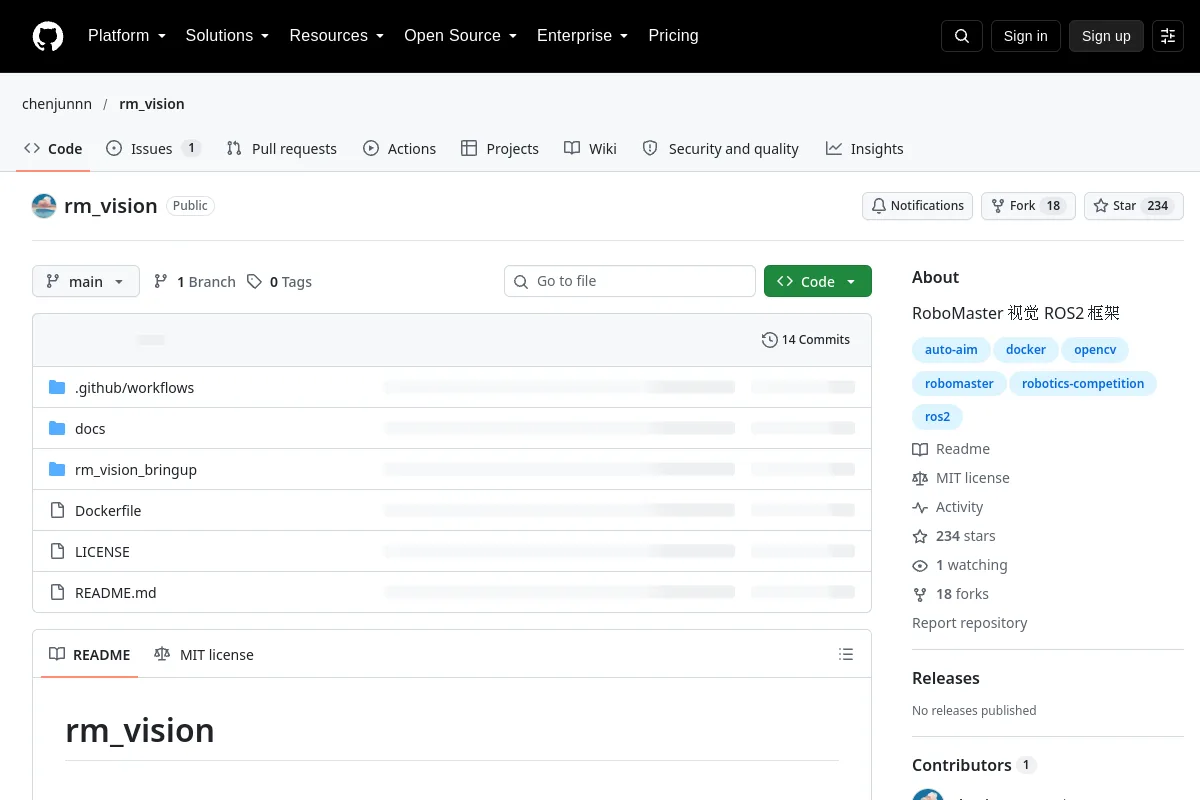Click the Go to file search field

[x=630, y=281]
